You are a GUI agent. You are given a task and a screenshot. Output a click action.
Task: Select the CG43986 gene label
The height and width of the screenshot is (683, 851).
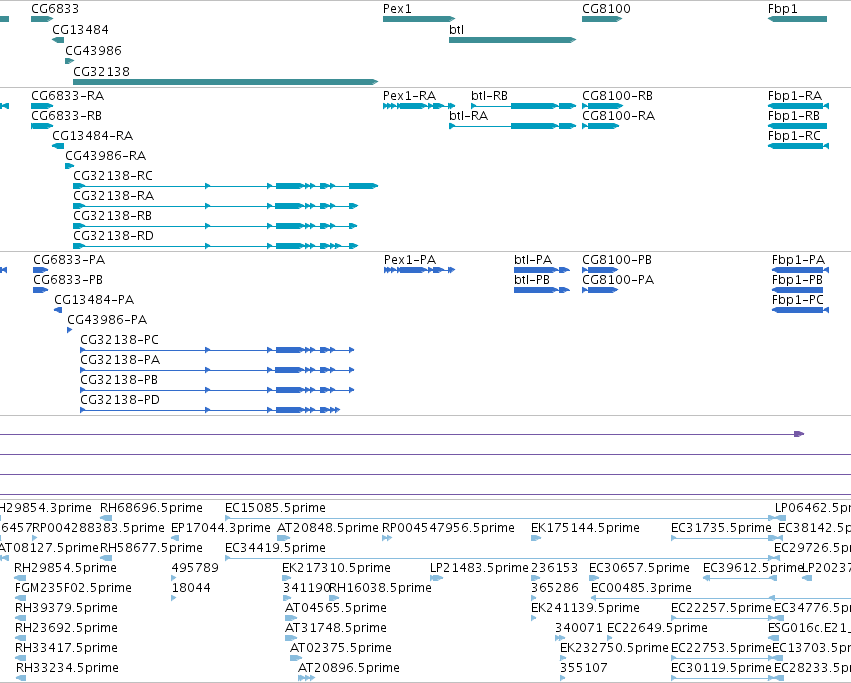[93, 50]
